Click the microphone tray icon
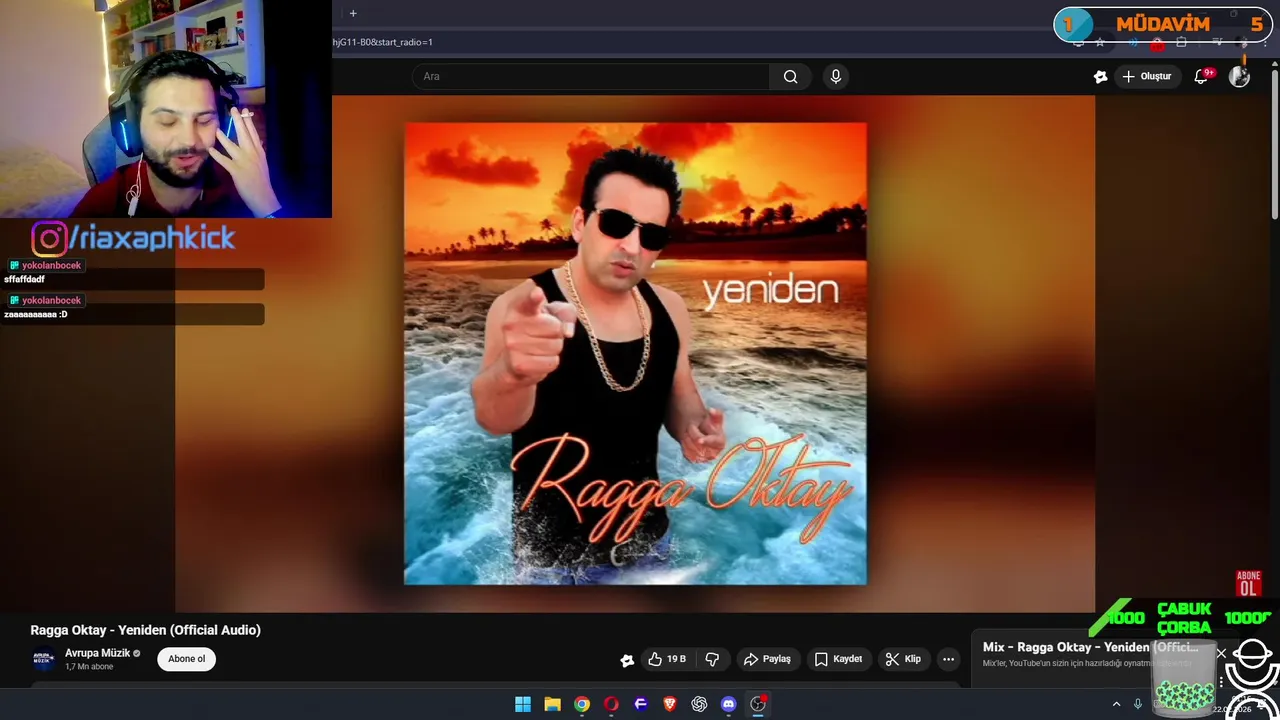The height and width of the screenshot is (720, 1280). pyautogui.click(x=1138, y=704)
